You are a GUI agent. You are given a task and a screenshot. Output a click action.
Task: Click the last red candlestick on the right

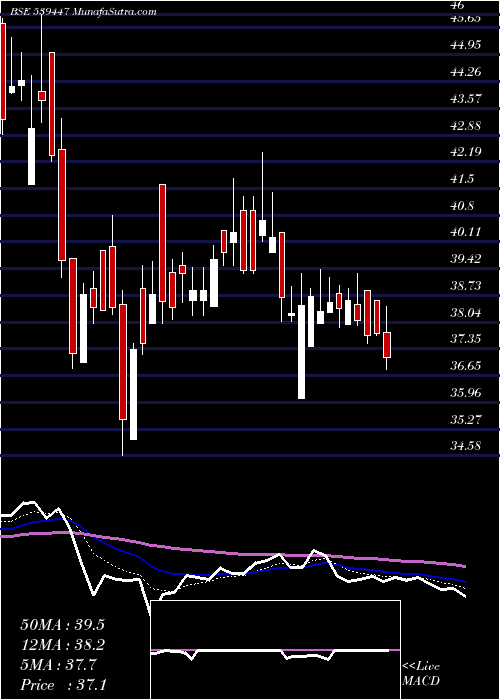(387, 345)
